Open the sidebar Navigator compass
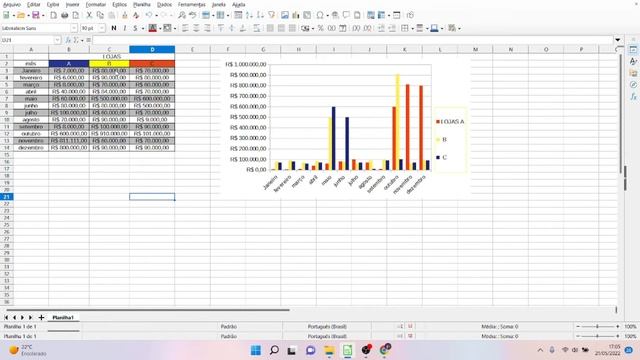This screenshot has height=360, width=640. tap(633, 85)
